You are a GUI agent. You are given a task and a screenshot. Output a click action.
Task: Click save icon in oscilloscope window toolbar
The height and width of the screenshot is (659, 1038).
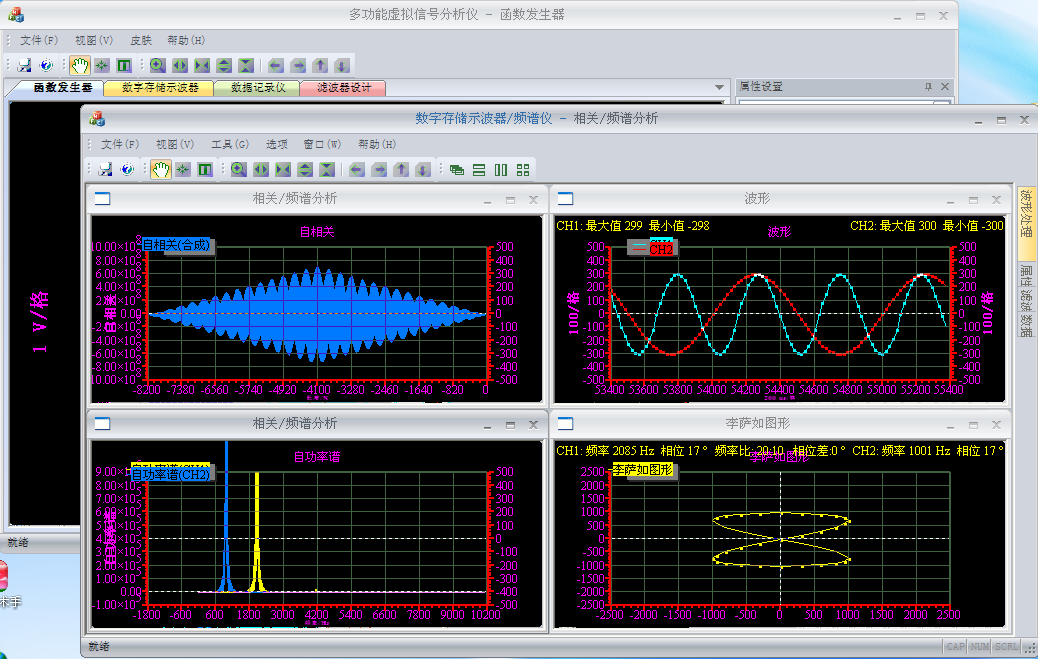pos(105,170)
